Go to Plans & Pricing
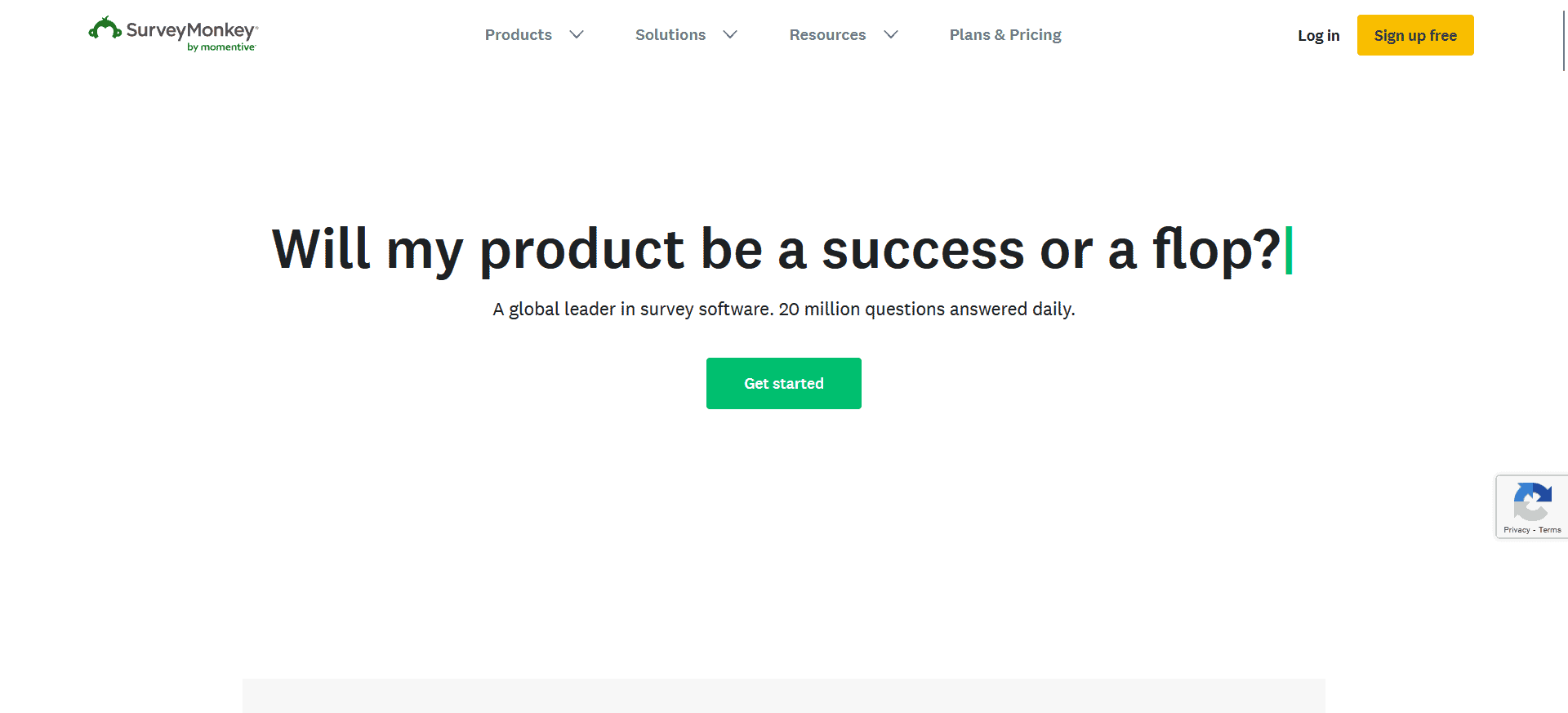 pyautogui.click(x=1004, y=35)
